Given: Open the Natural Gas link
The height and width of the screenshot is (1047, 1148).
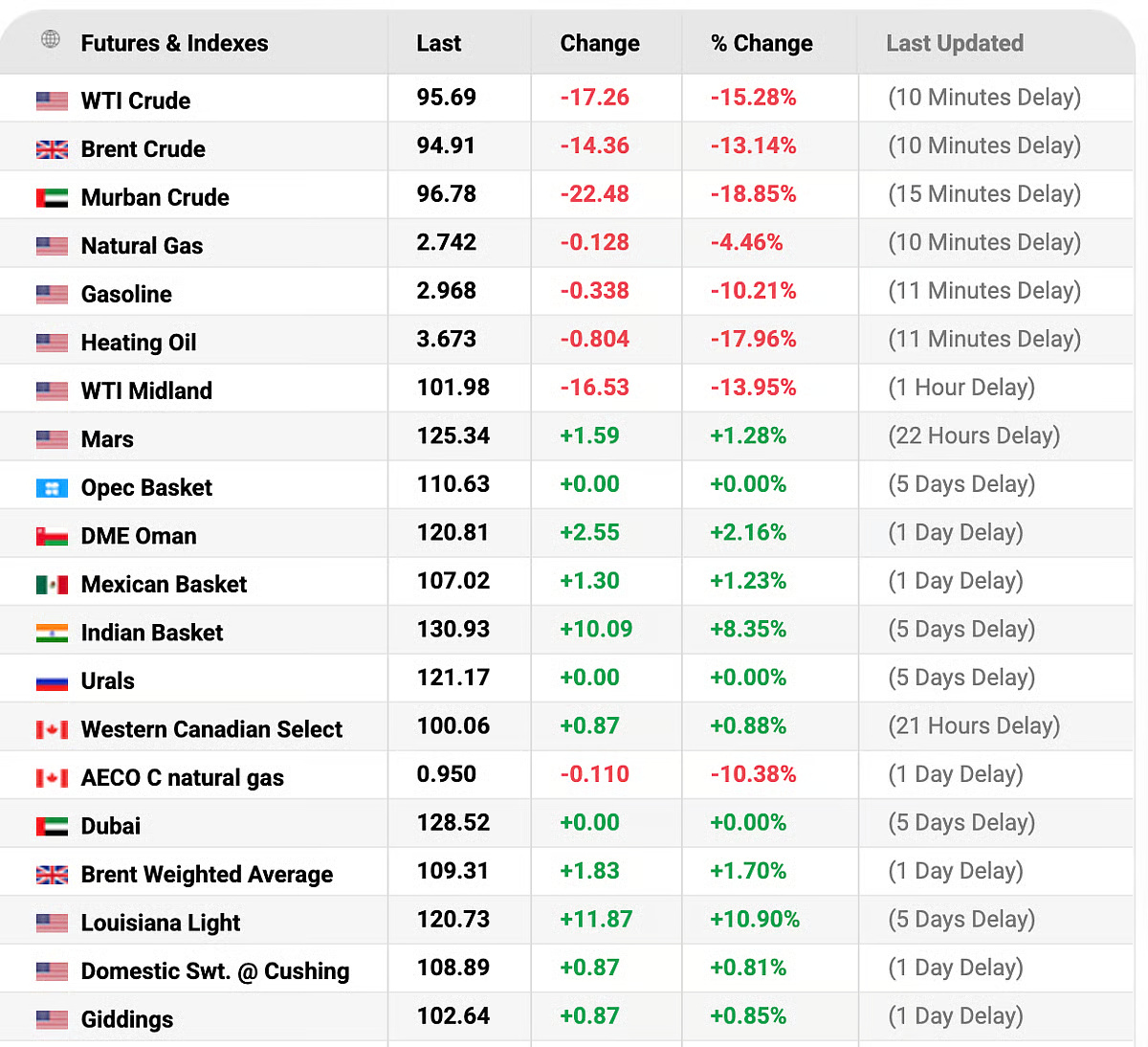Looking at the screenshot, I should click(x=142, y=246).
